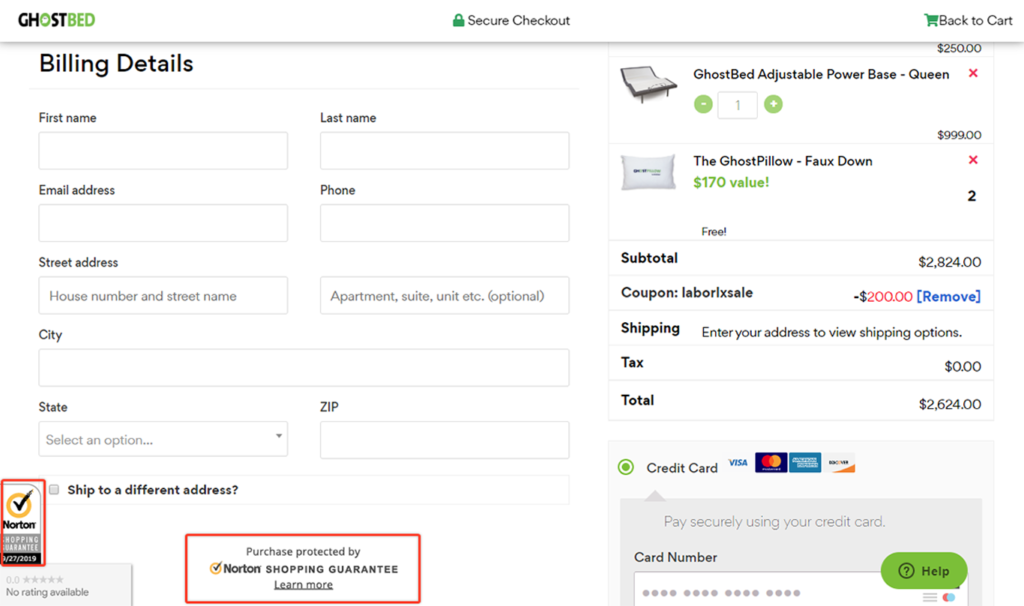Remove The GhostPillow item with red X
1024x606 pixels.
(972, 160)
